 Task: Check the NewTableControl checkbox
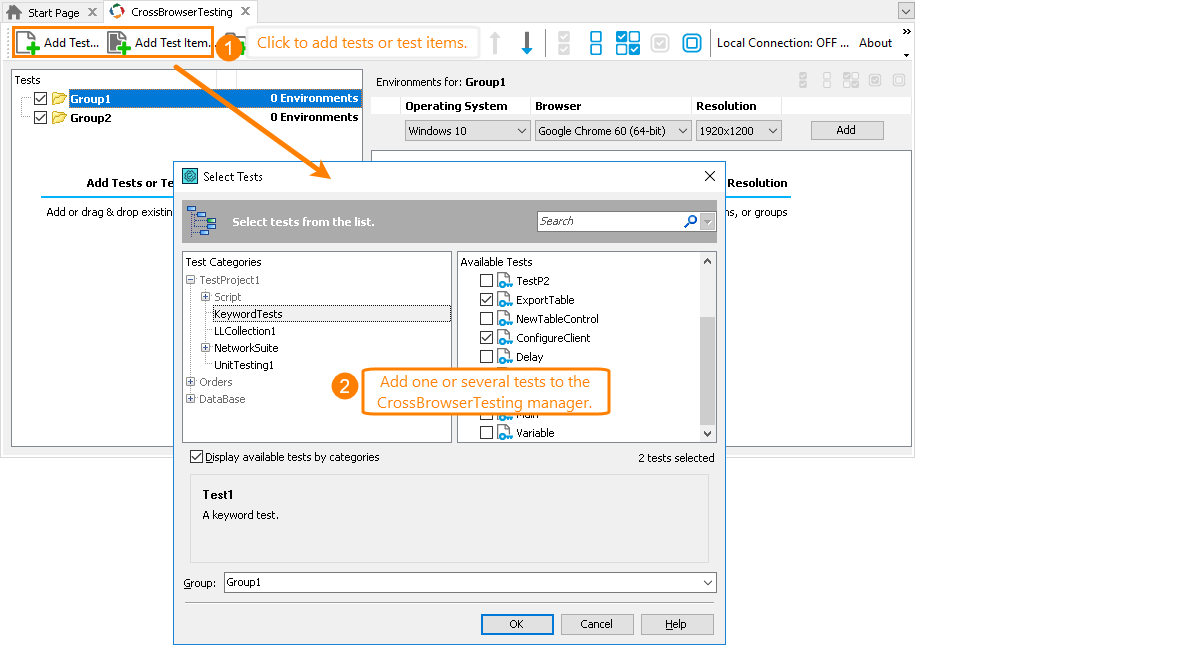(x=486, y=319)
